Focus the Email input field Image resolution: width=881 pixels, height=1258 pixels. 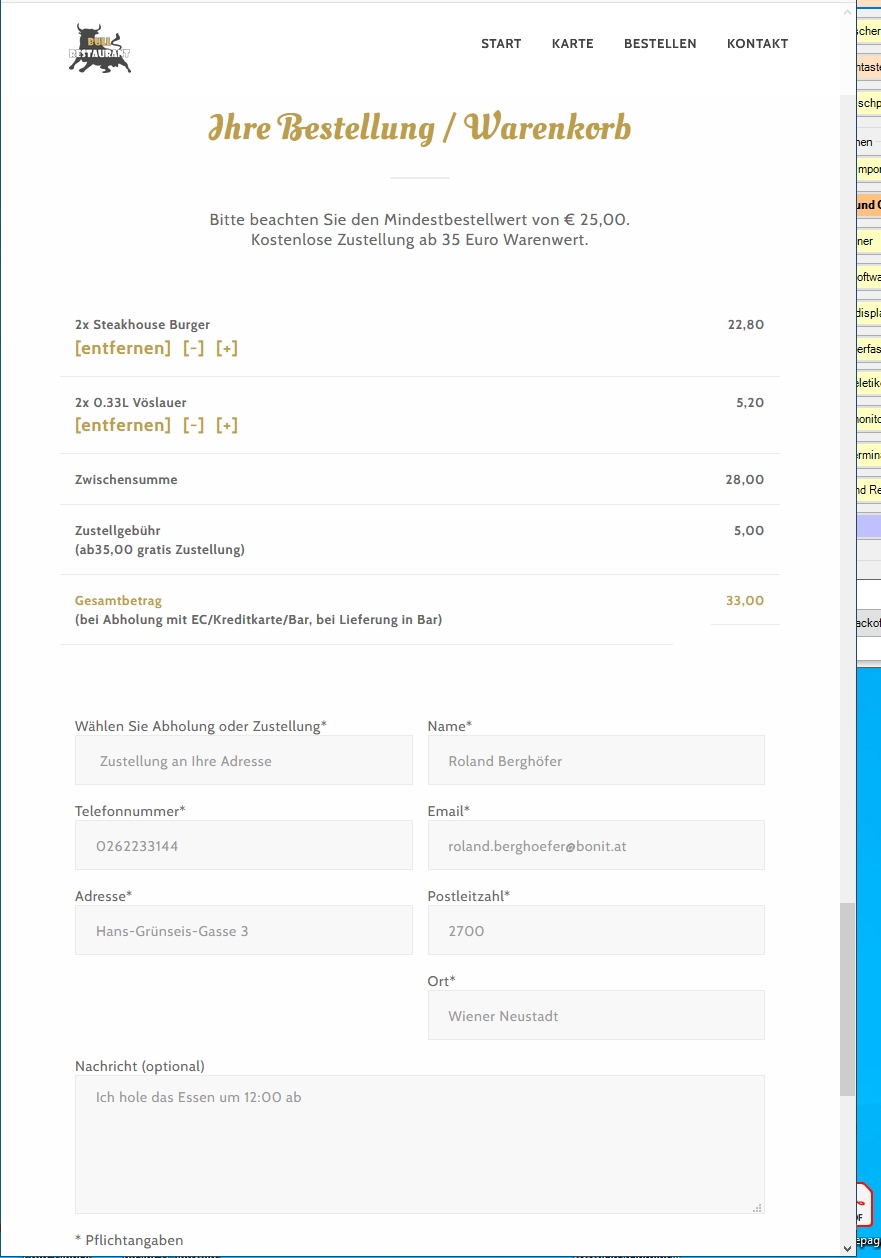pyautogui.click(x=596, y=846)
